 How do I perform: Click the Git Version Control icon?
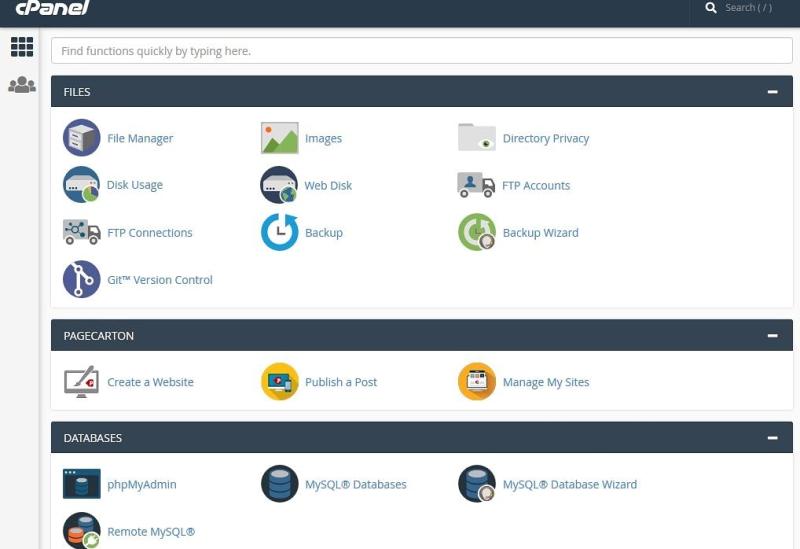(x=82, y=279)
